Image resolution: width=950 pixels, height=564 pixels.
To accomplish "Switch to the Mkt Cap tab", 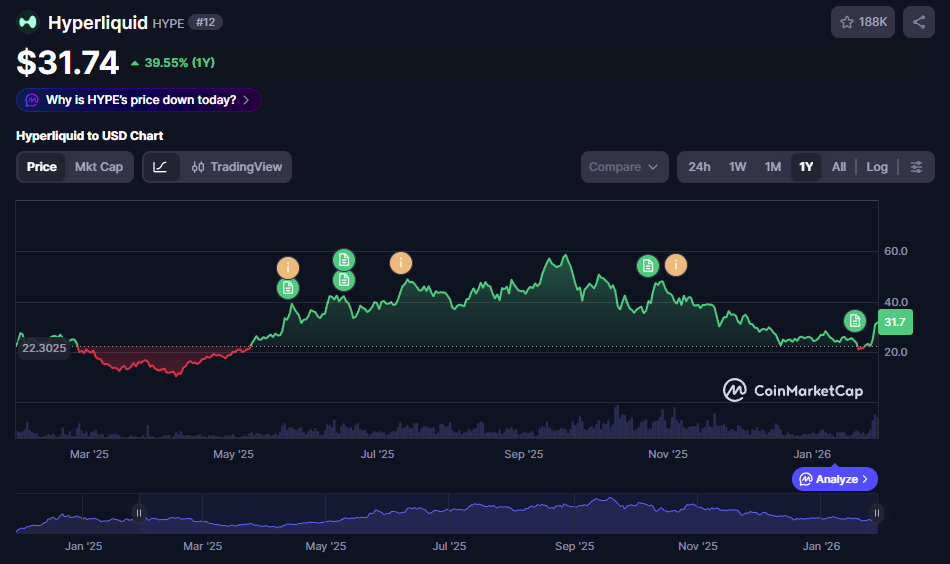I will (99, 167).
